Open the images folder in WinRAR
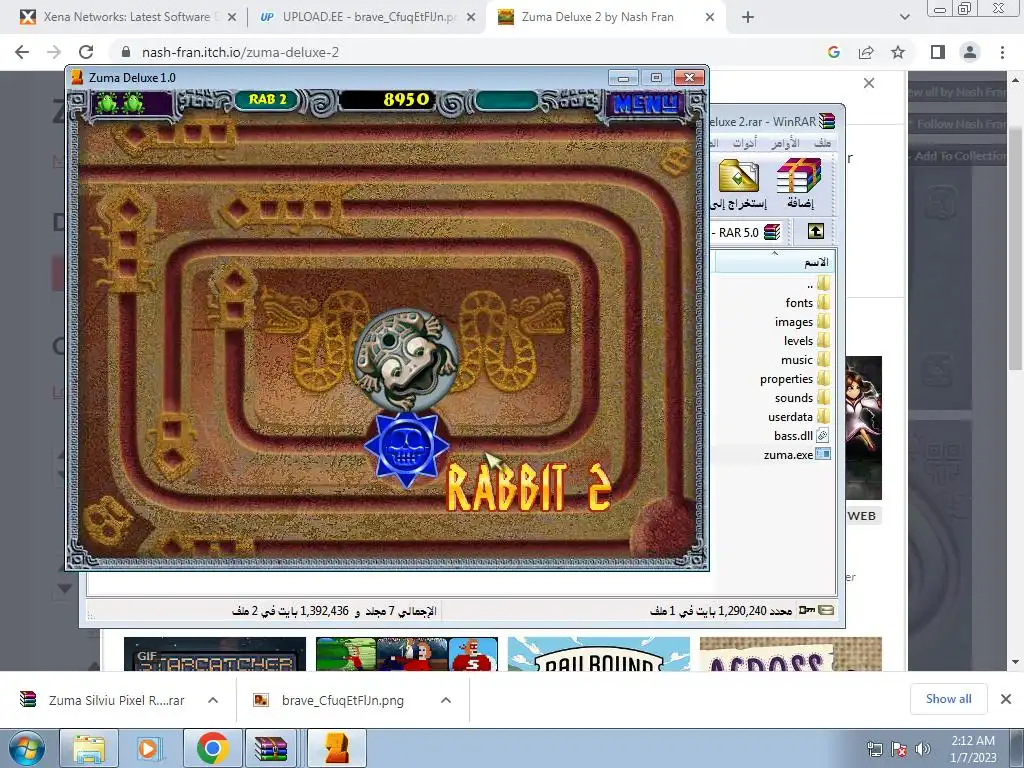Viewport: 1024px width, 768px height. pos(802,321)
